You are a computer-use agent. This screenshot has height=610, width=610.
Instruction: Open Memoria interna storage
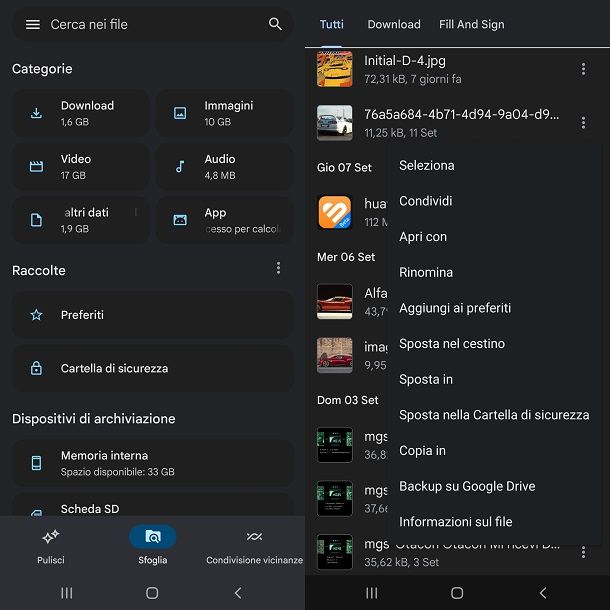[152, 463]
